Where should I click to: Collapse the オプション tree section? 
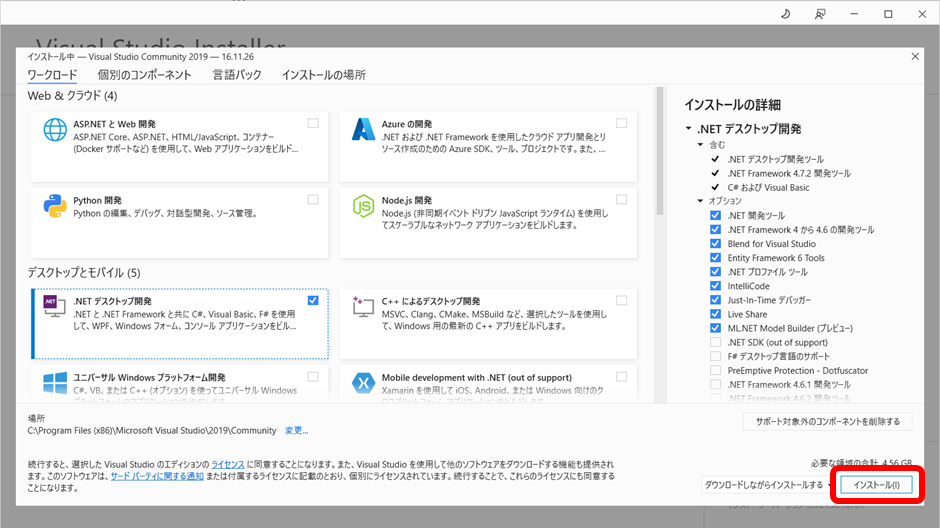(700, 201)
